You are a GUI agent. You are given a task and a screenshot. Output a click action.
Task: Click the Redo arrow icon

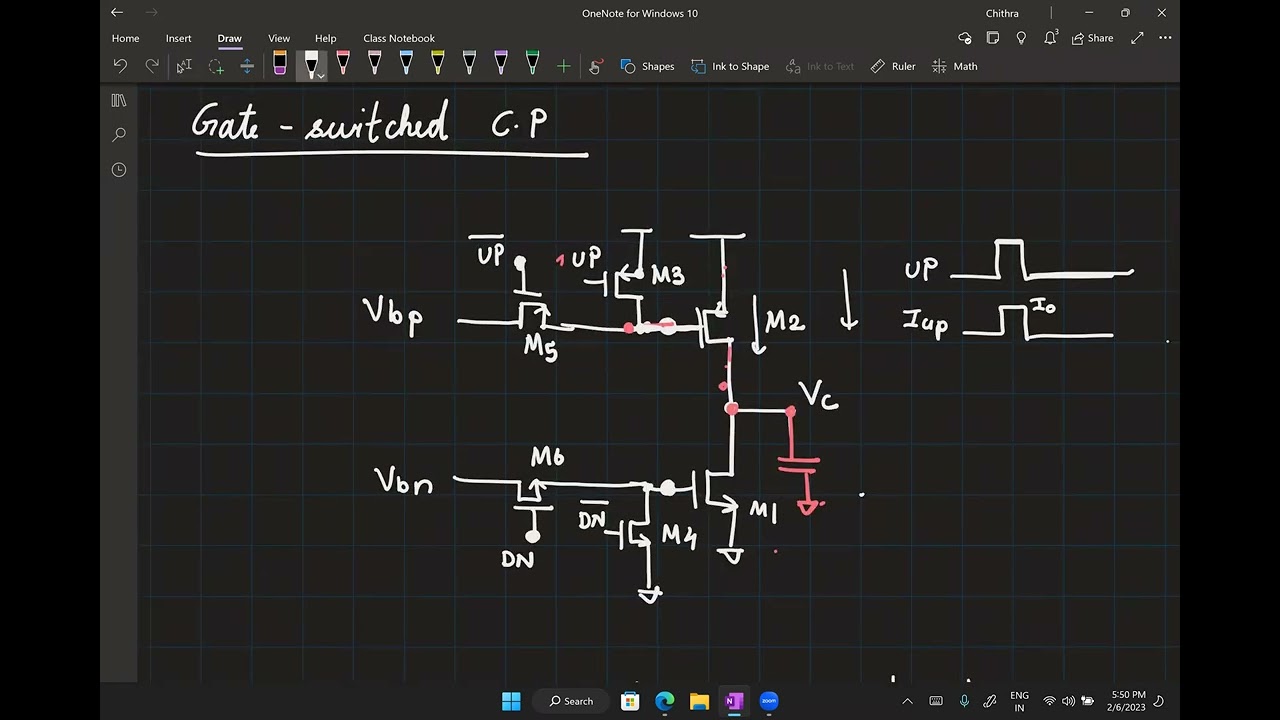pos(152,66)
